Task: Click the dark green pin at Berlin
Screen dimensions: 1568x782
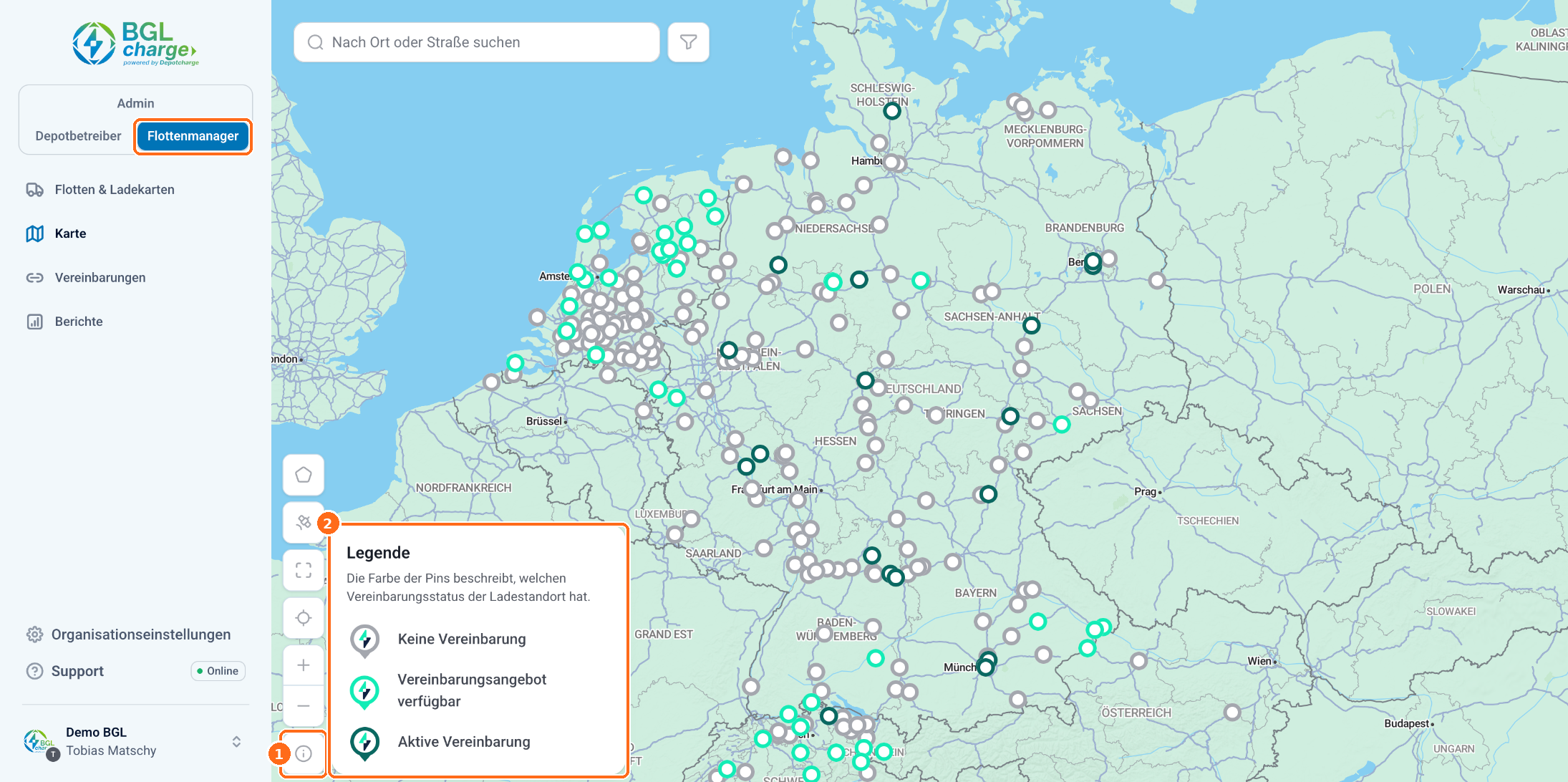Action: coord(1093,262)
